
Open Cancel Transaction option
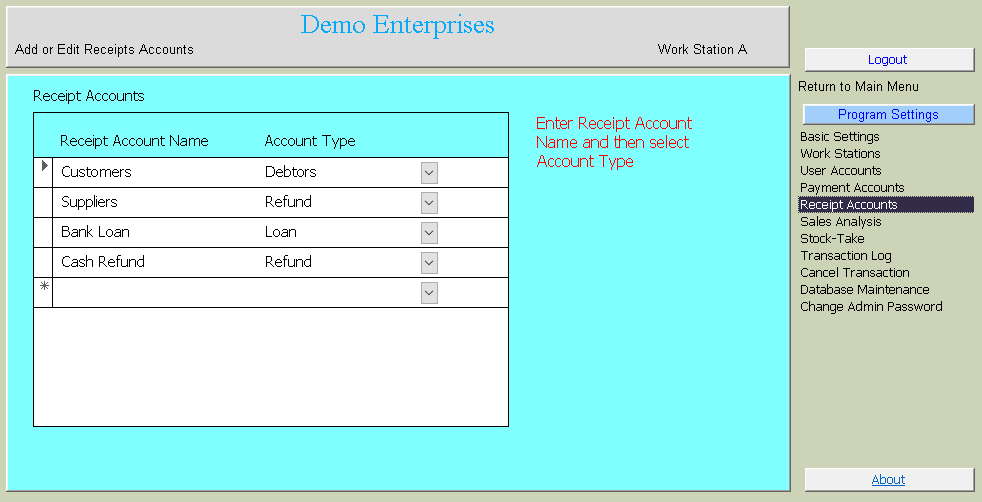pos(855,273)
